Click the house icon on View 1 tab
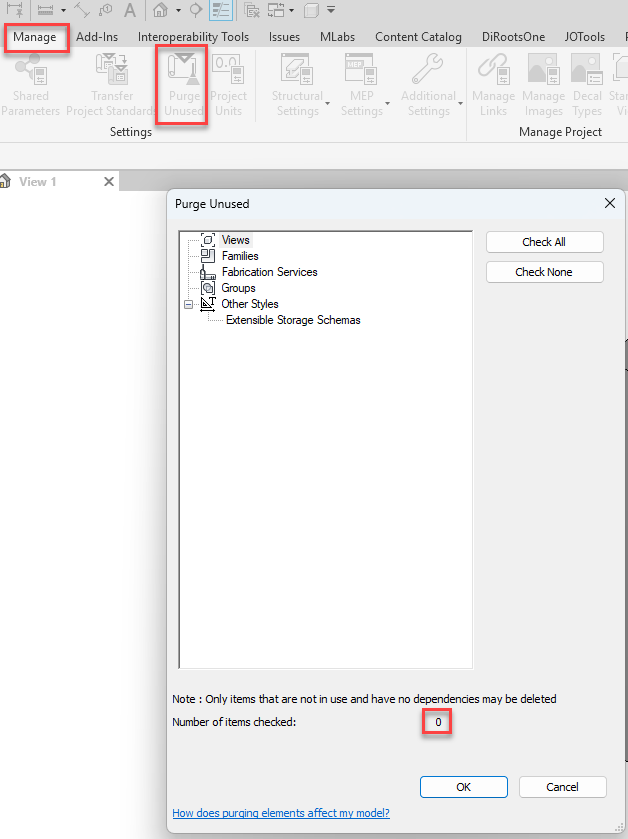 coord(6,181)
